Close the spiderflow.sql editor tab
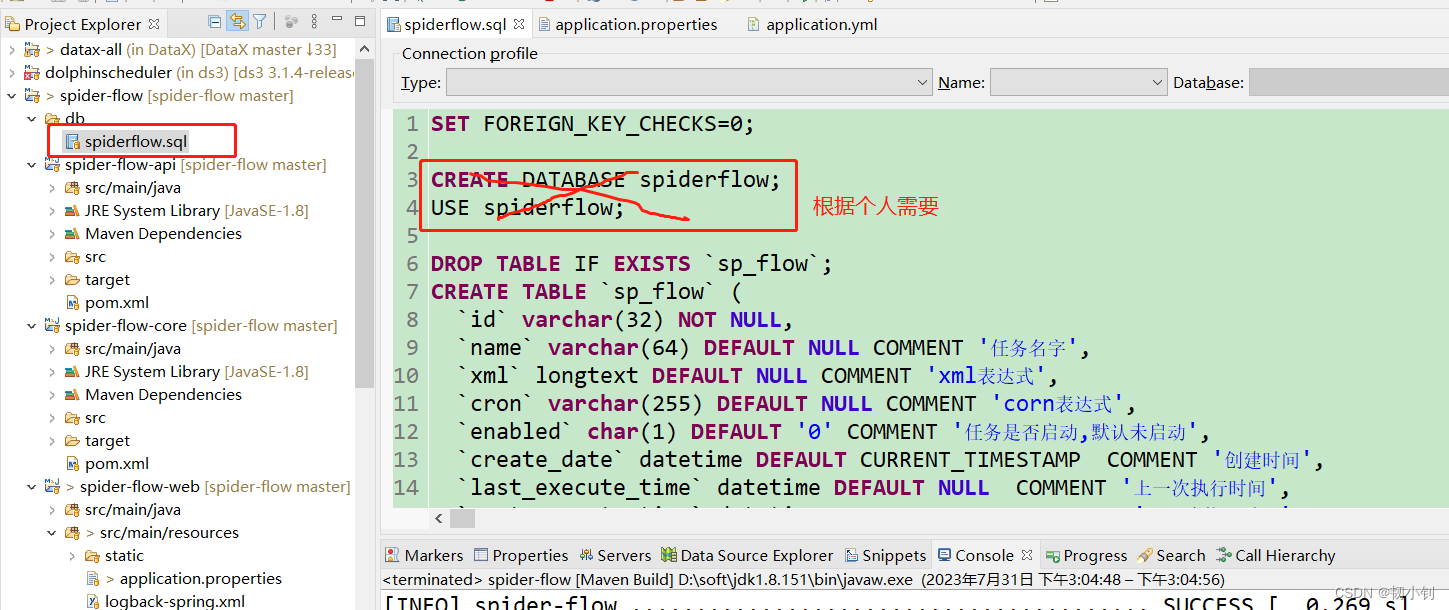The image size is (1449, 610). click(x=517, y=23)
